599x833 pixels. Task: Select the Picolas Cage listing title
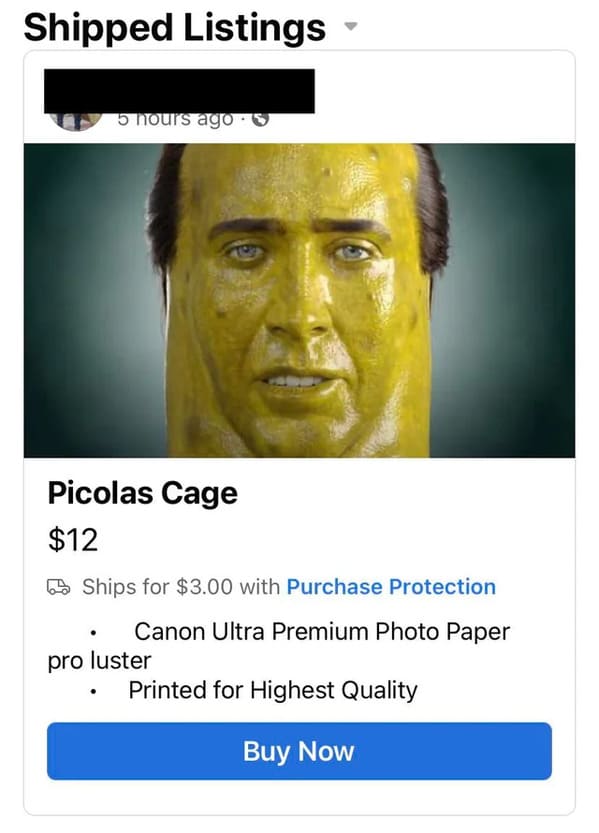point(143,493)
